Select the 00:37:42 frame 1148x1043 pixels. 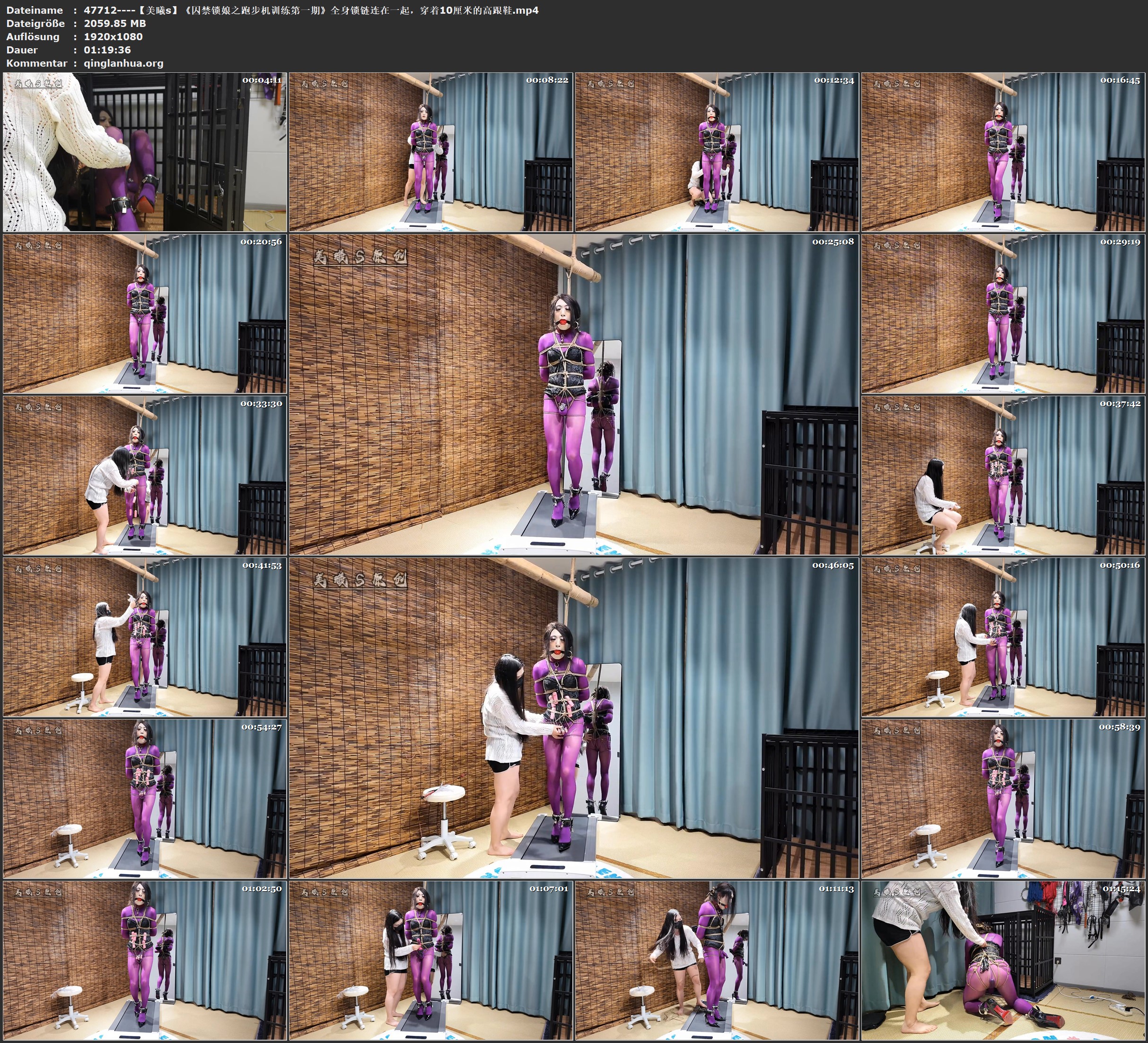pos(1003,475)
